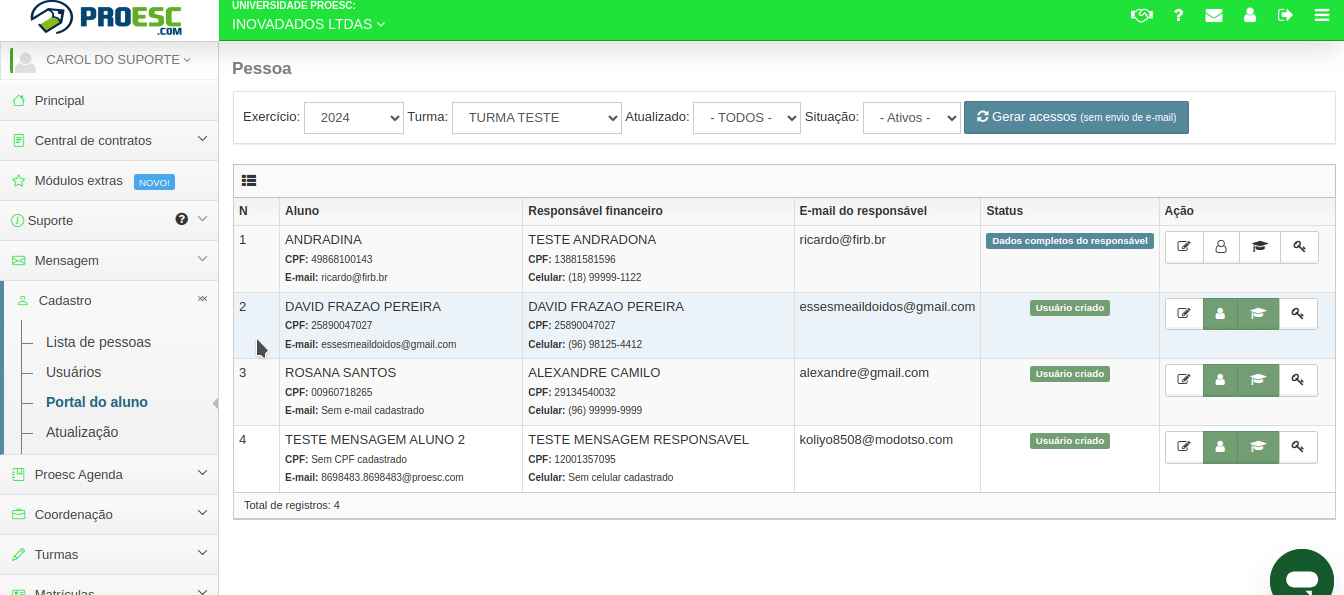Screen dimensions: 1344x595
Task: Click the handshake partnership icon in top bar
Action: coord(1142,15)
